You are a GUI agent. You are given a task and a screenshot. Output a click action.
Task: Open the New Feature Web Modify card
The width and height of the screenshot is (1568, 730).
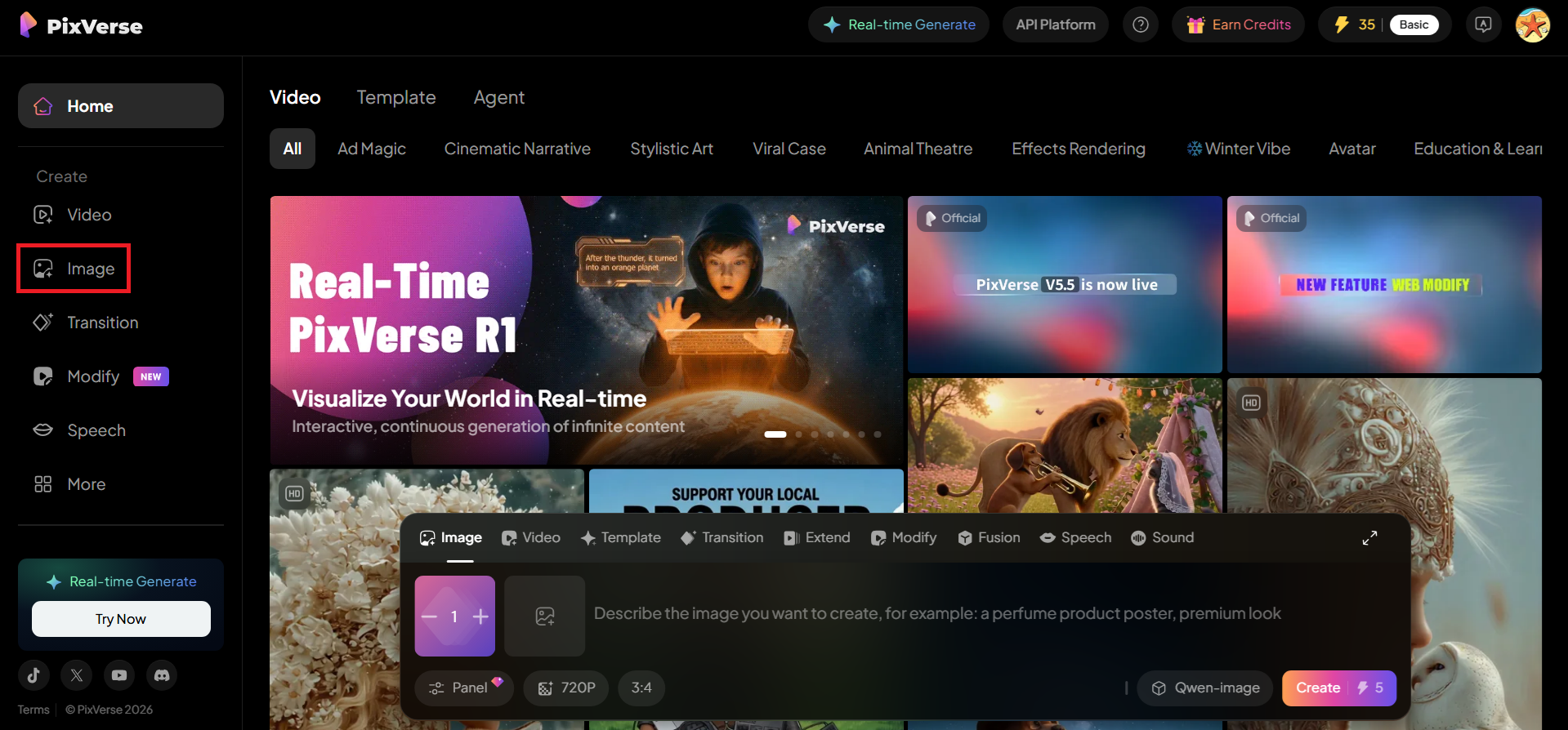[1384, 284]
